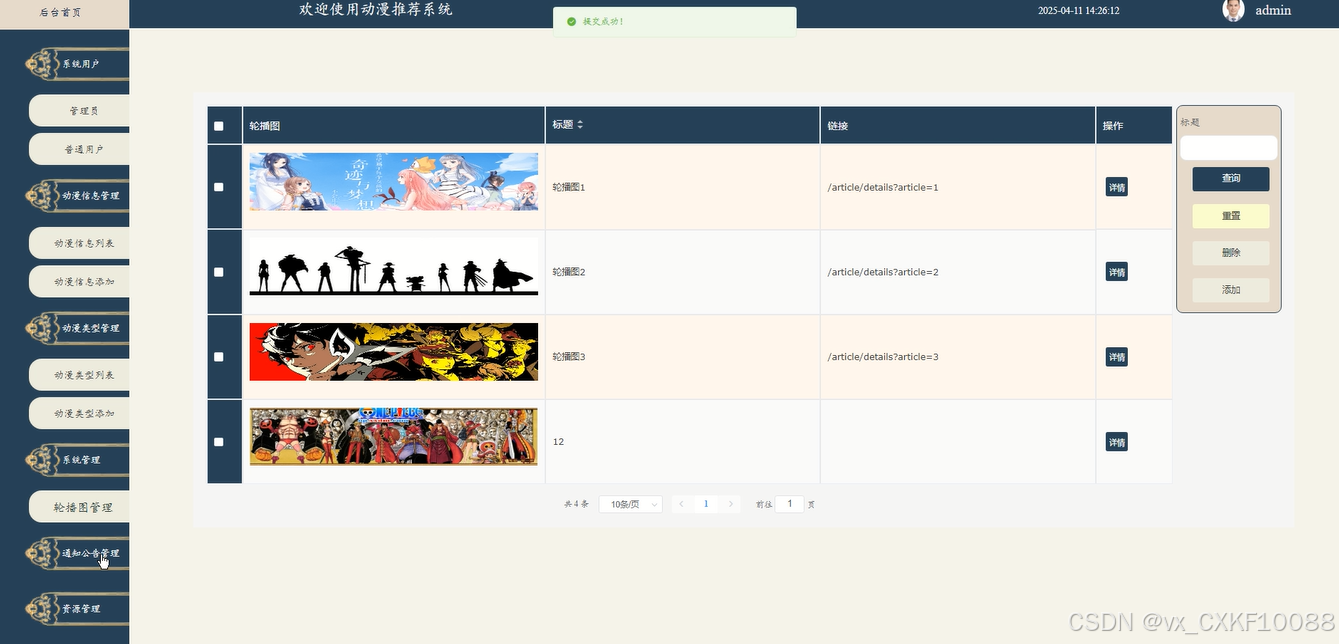Viewport: 1339px width, 644px height.
Task: Click the /article/details?article=2 link text
Action: [x=883, y=273]
